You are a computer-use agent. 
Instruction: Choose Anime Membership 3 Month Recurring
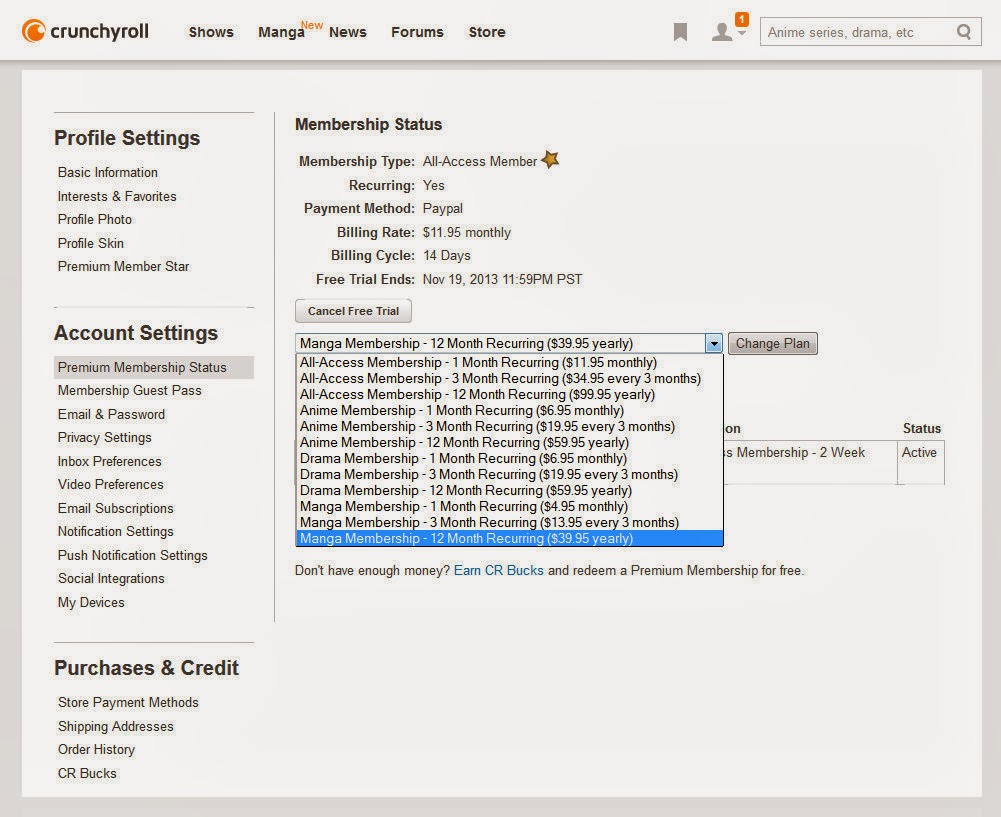[x=509, y=426]
